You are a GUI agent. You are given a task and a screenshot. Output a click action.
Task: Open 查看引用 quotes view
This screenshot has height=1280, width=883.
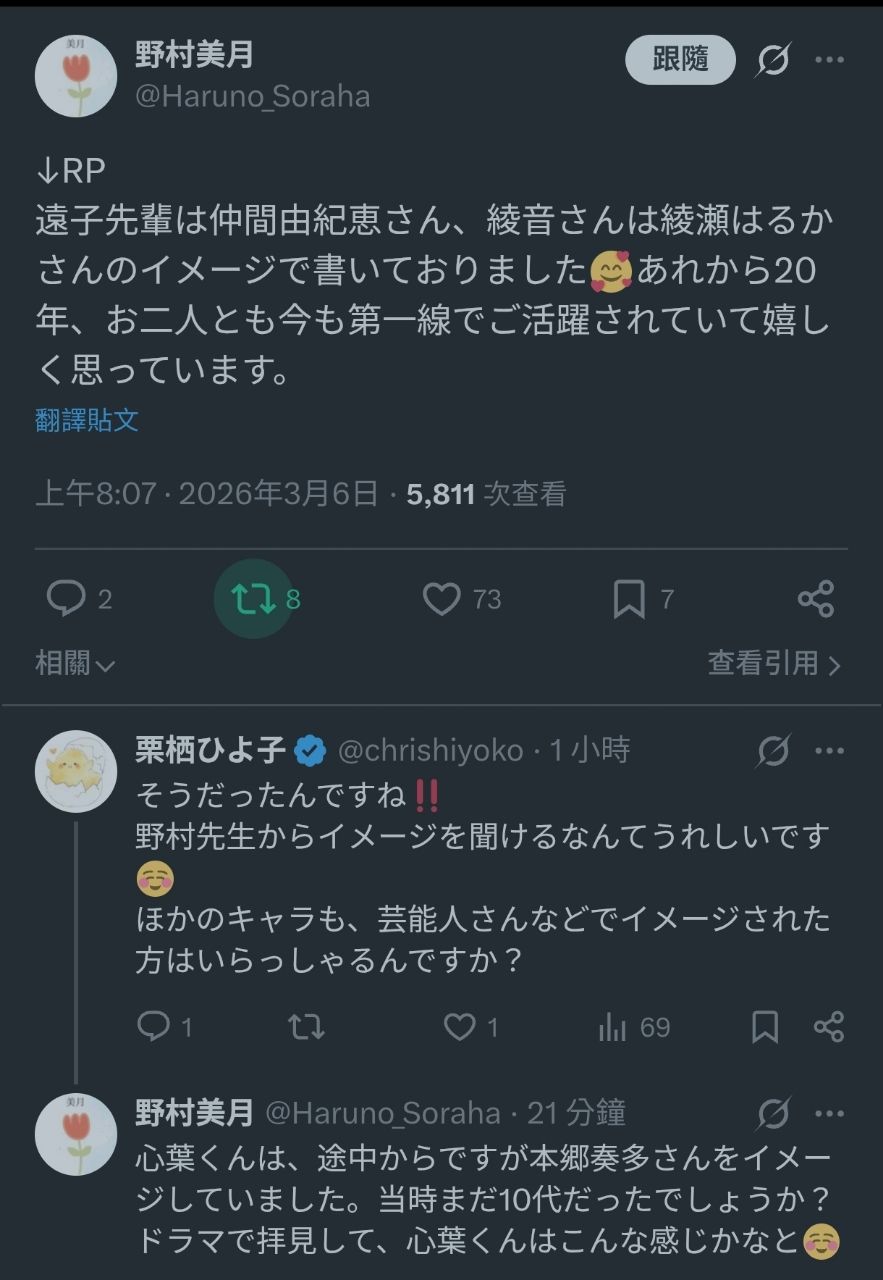pyautogui.click(x=774, y=663)
